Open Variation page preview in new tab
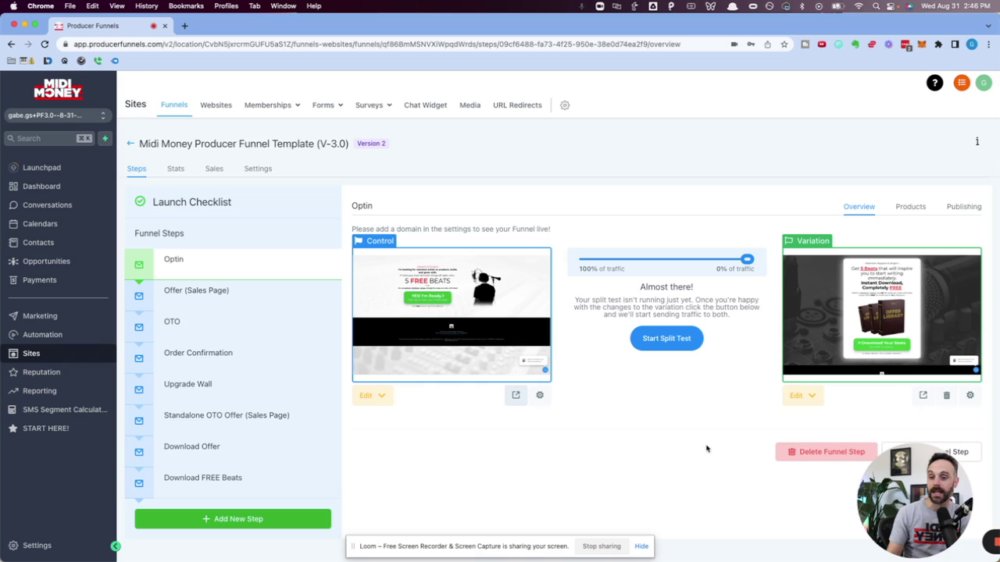Image resolution: width=1000 pixels, height=562 pixels. 923,395
